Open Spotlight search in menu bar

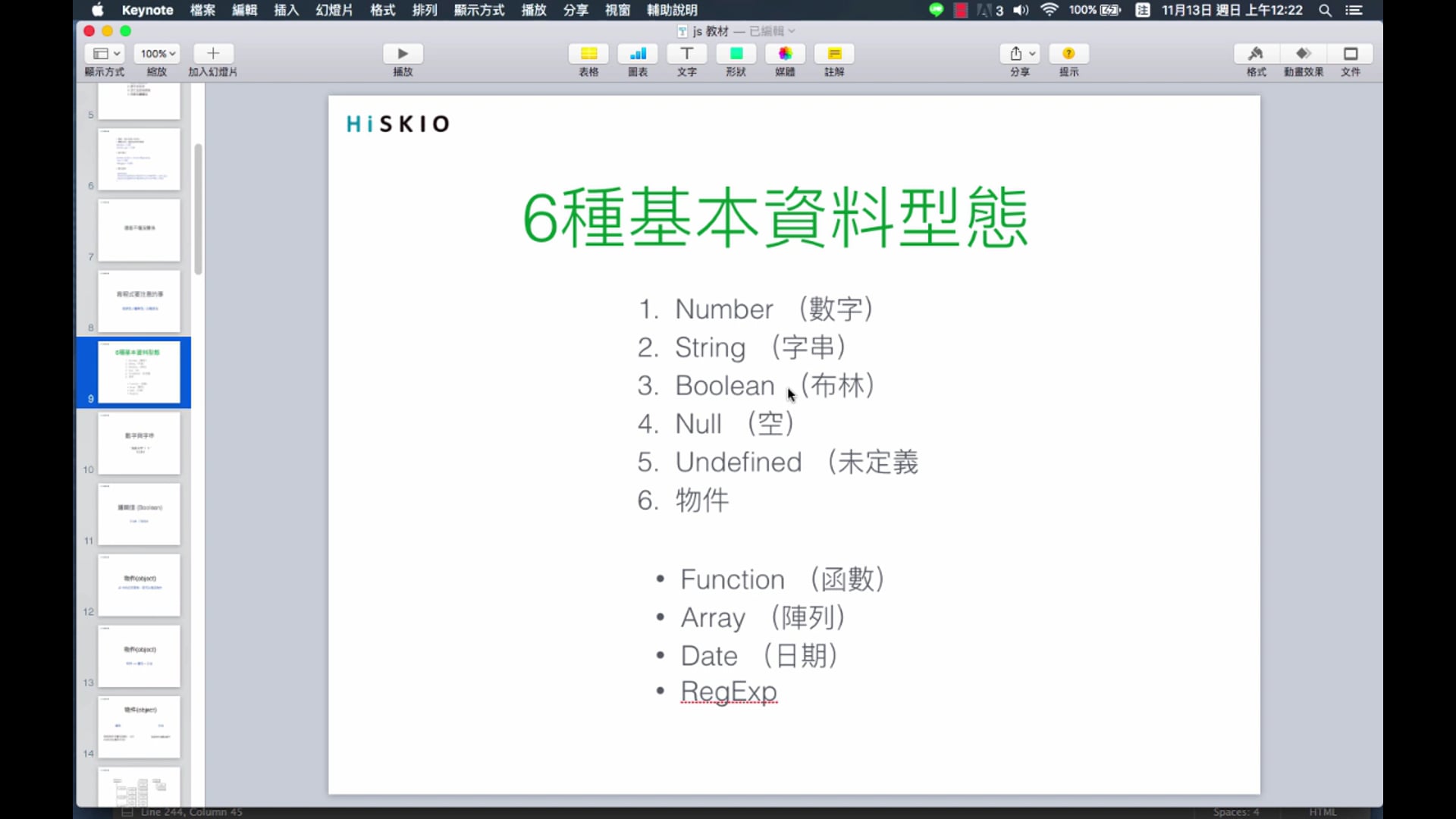click(x=1325, y=10)
